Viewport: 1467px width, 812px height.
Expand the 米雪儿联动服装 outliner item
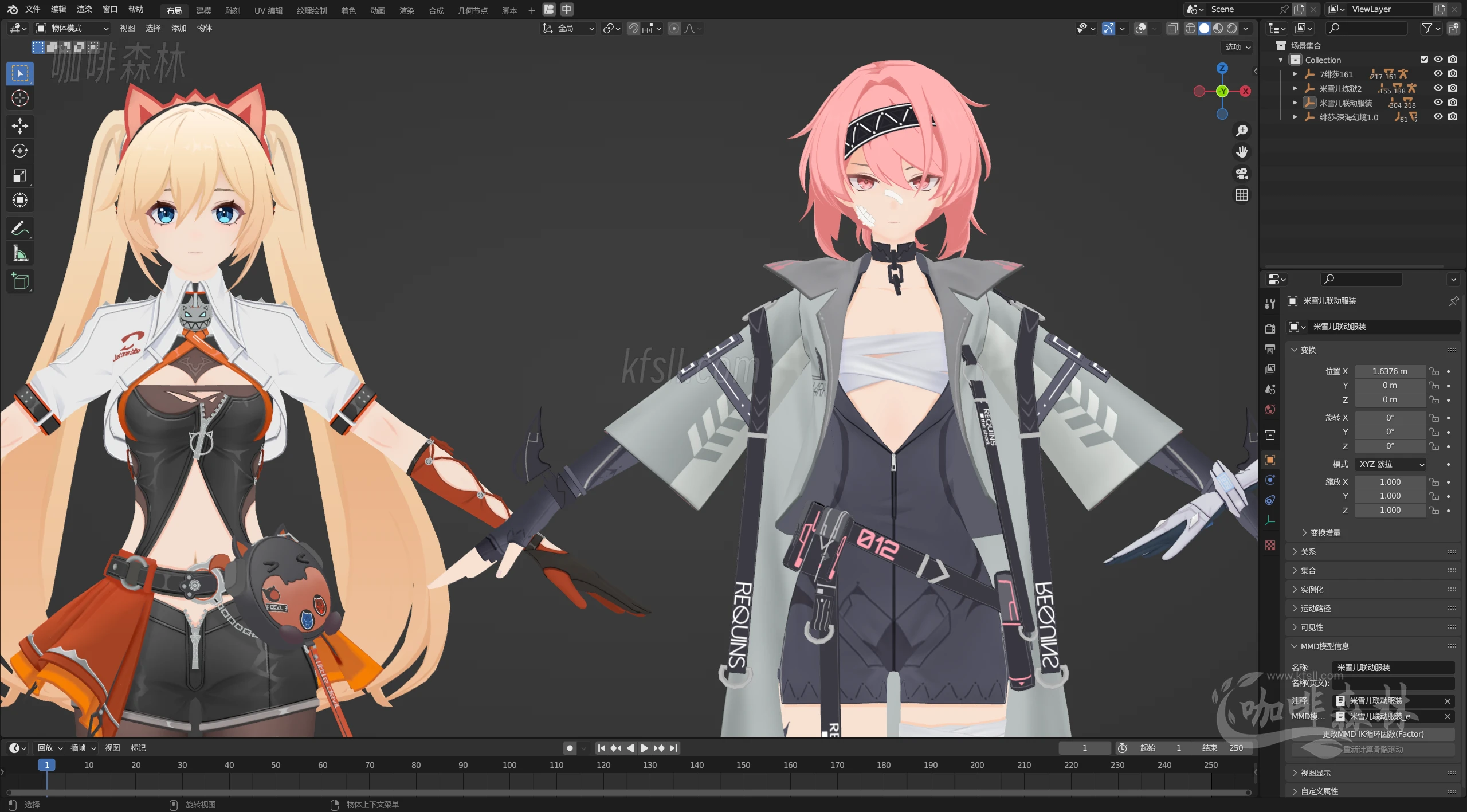click(x=1295, y=103)
